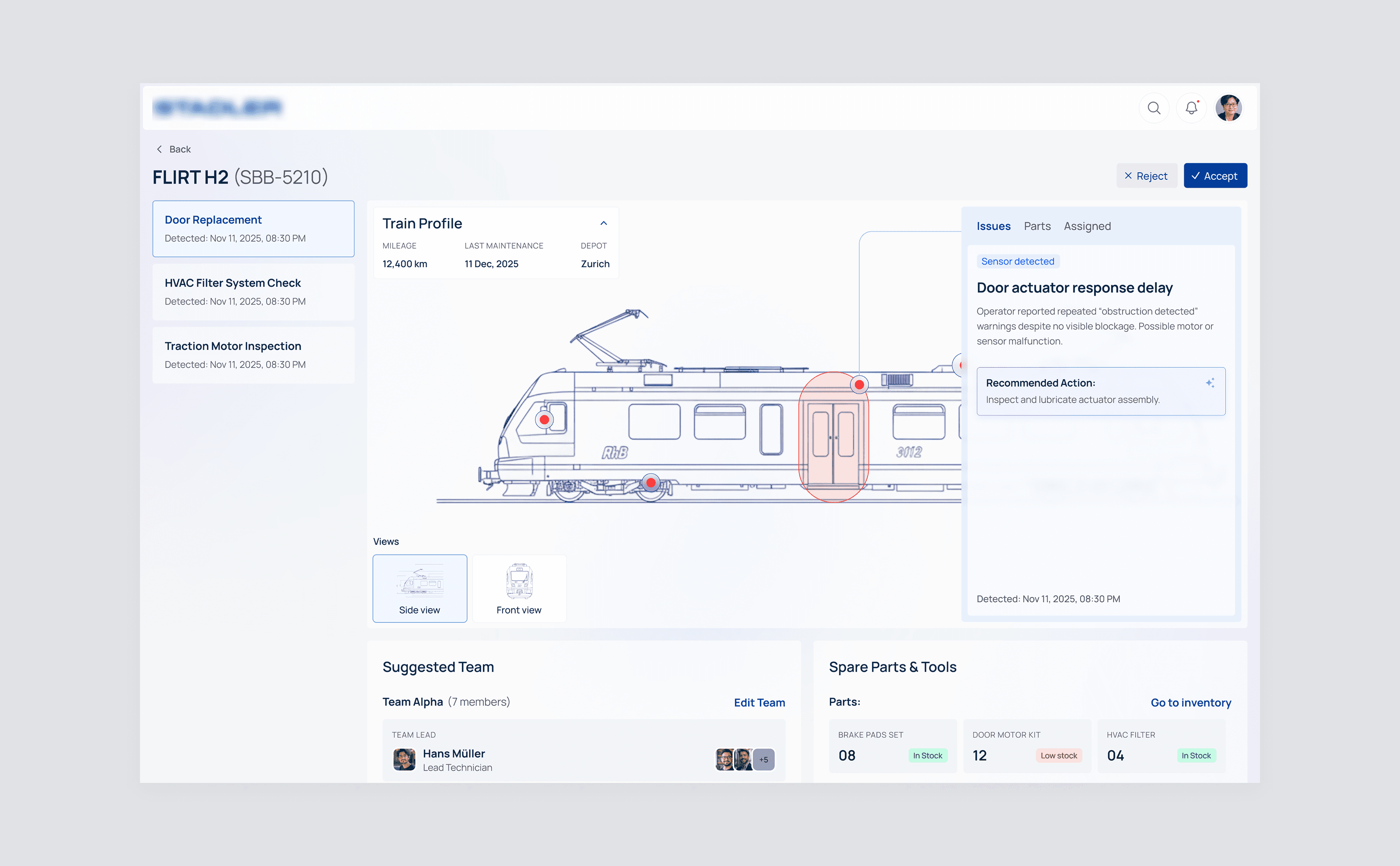Viewport: 1400px width, 866px height.
Task: Open notifications bell
Action: click(1191, 108)
